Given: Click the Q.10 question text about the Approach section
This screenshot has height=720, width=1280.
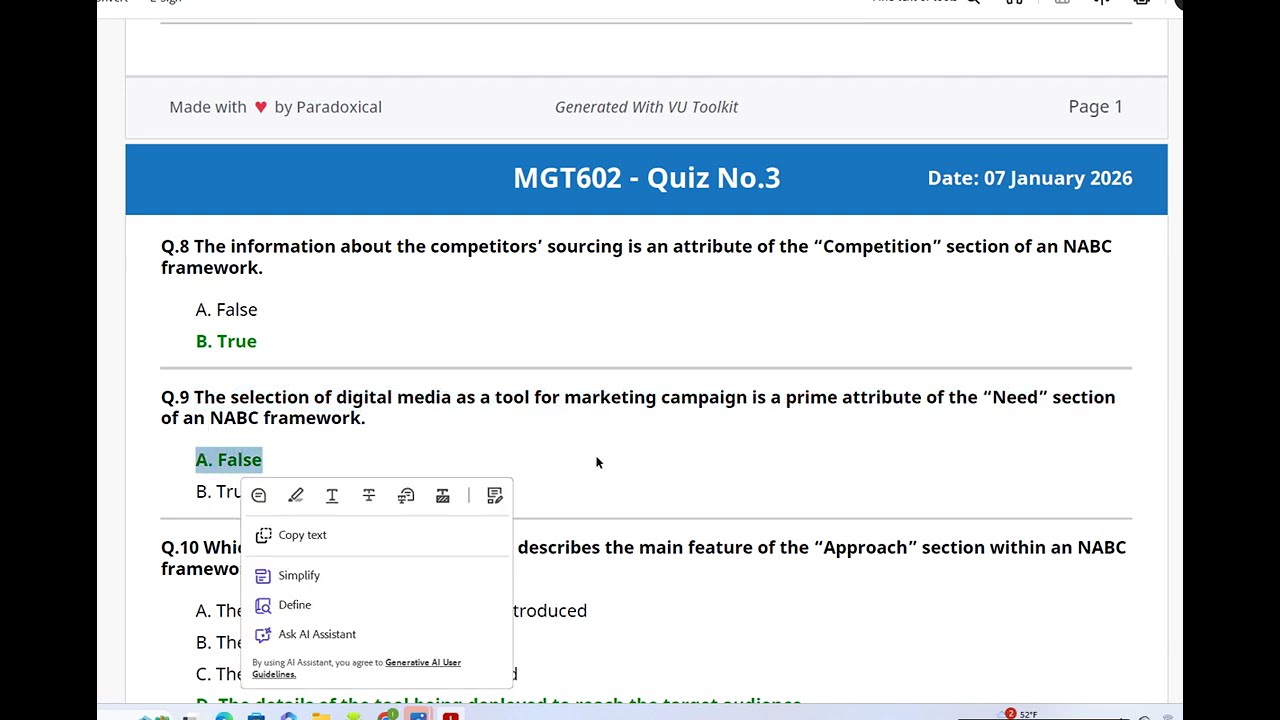Looking at the screenshot, I should pos(643,558).
